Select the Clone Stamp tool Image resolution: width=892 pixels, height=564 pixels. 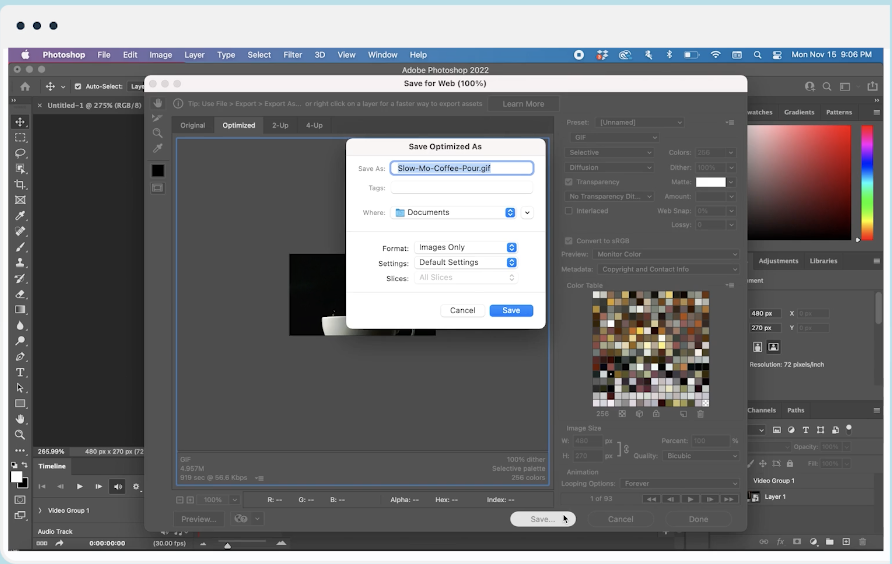[20, 262]
